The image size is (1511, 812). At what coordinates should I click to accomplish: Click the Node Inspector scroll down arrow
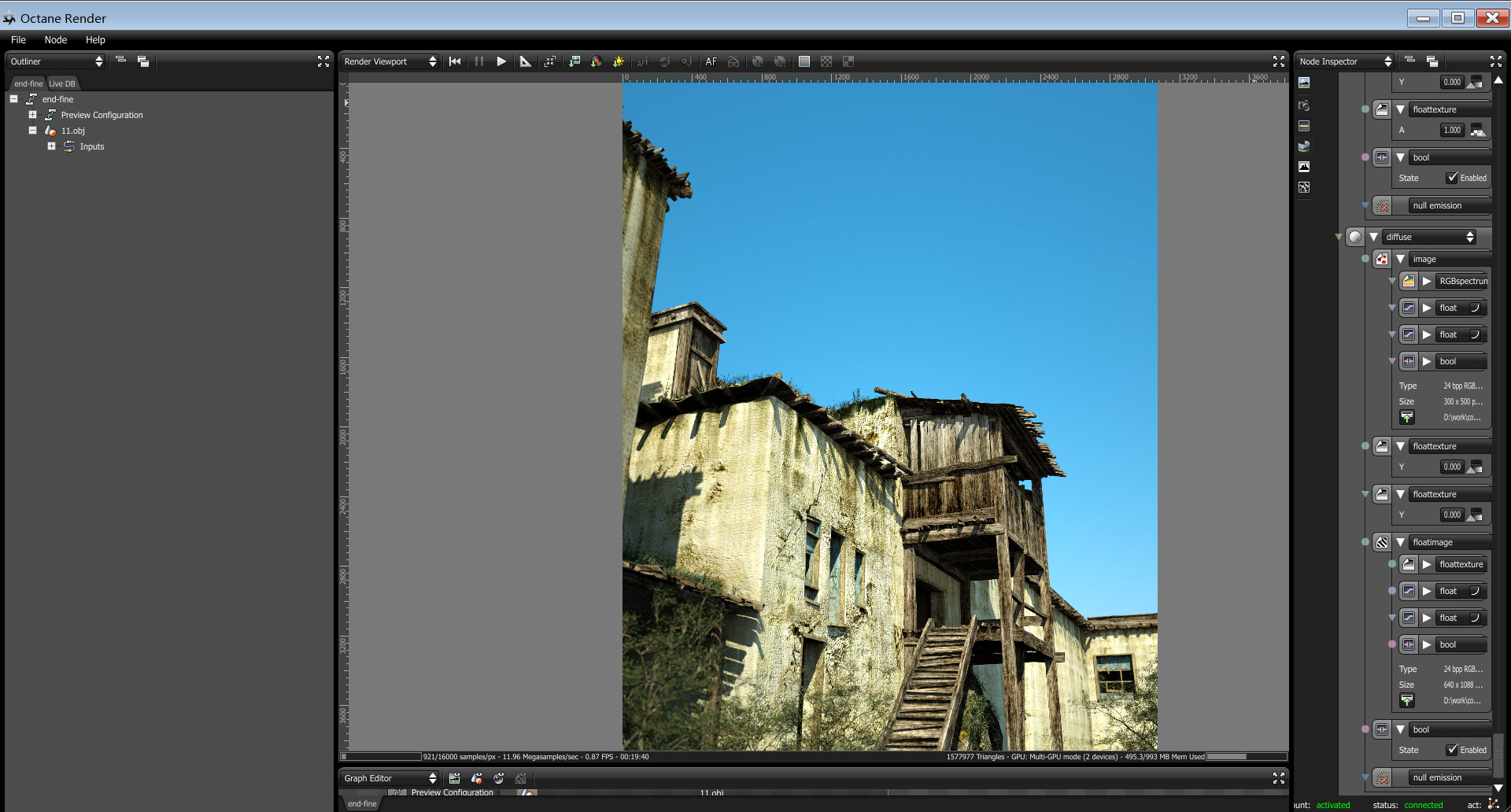coord(1498,787)
